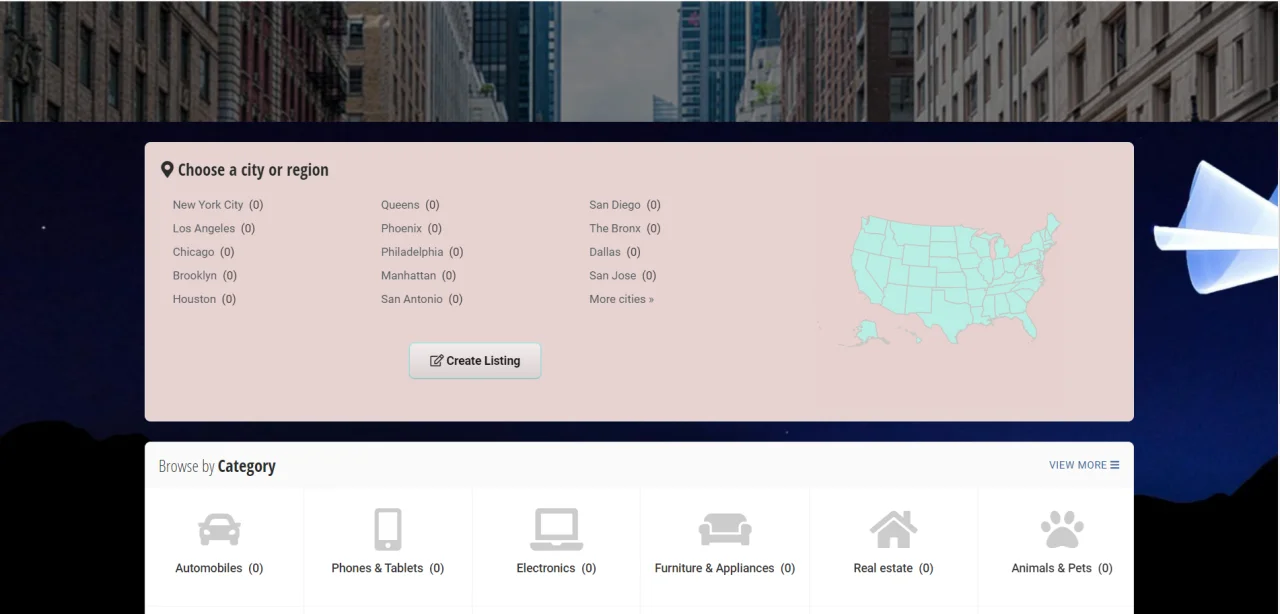Click the Animals & Pets paw icon
The image size is (1280, 614).
coord(1062,529)
